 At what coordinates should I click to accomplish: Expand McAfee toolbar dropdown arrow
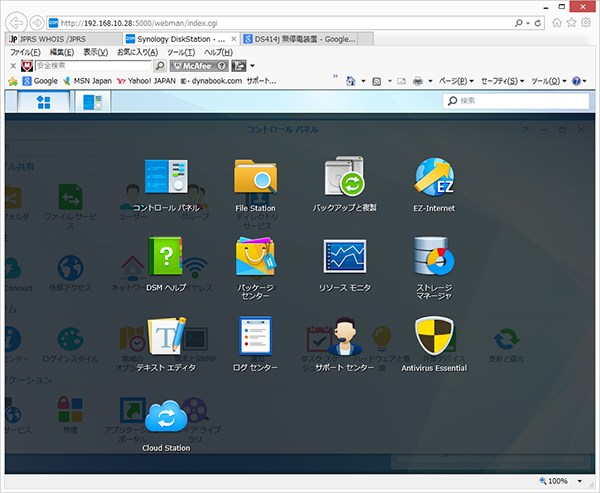pos(252,66)
